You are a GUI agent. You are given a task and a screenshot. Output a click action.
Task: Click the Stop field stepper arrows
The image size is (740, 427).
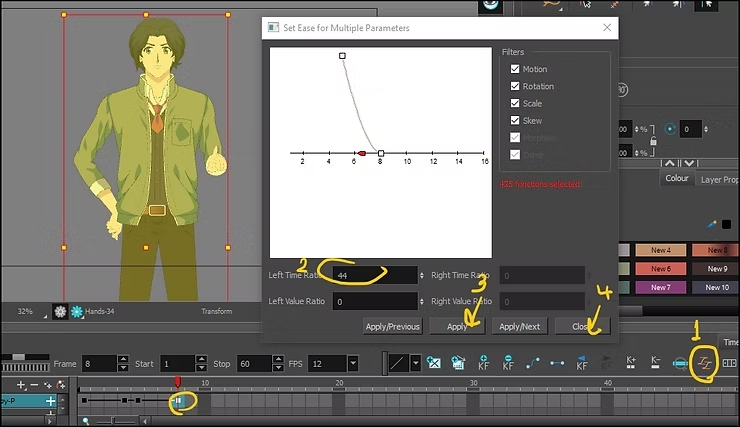coord(278,363)
